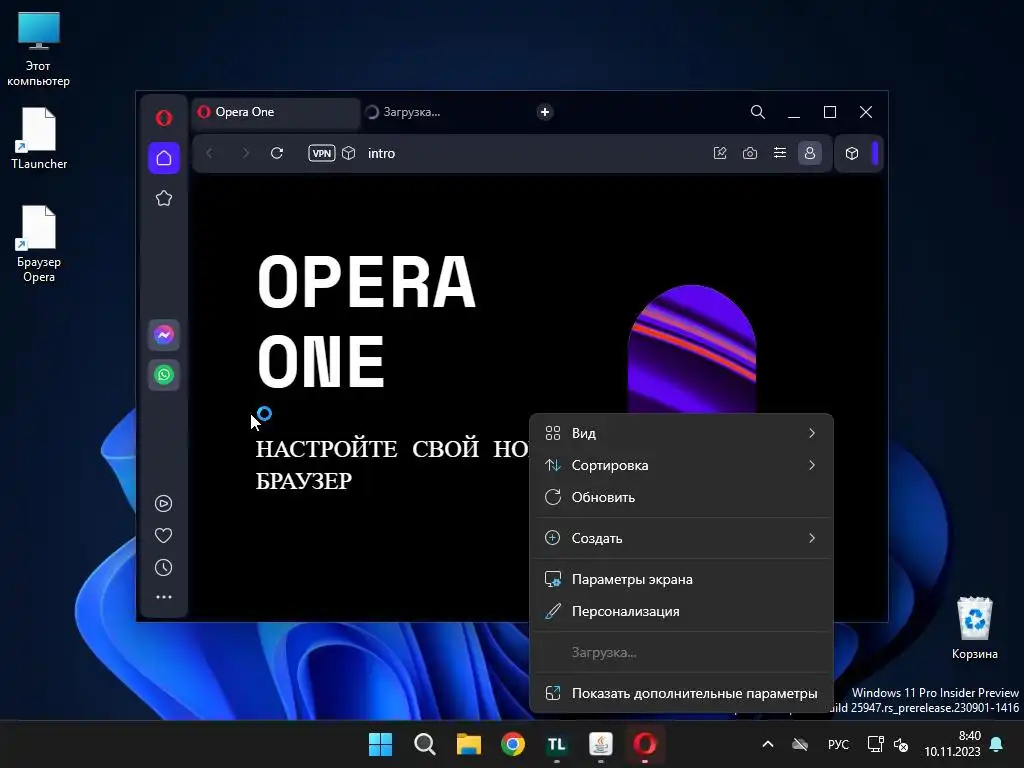Launch WhatsApp from the Opera sidebar
This screenshot has width=1024, height=768.
164,375
